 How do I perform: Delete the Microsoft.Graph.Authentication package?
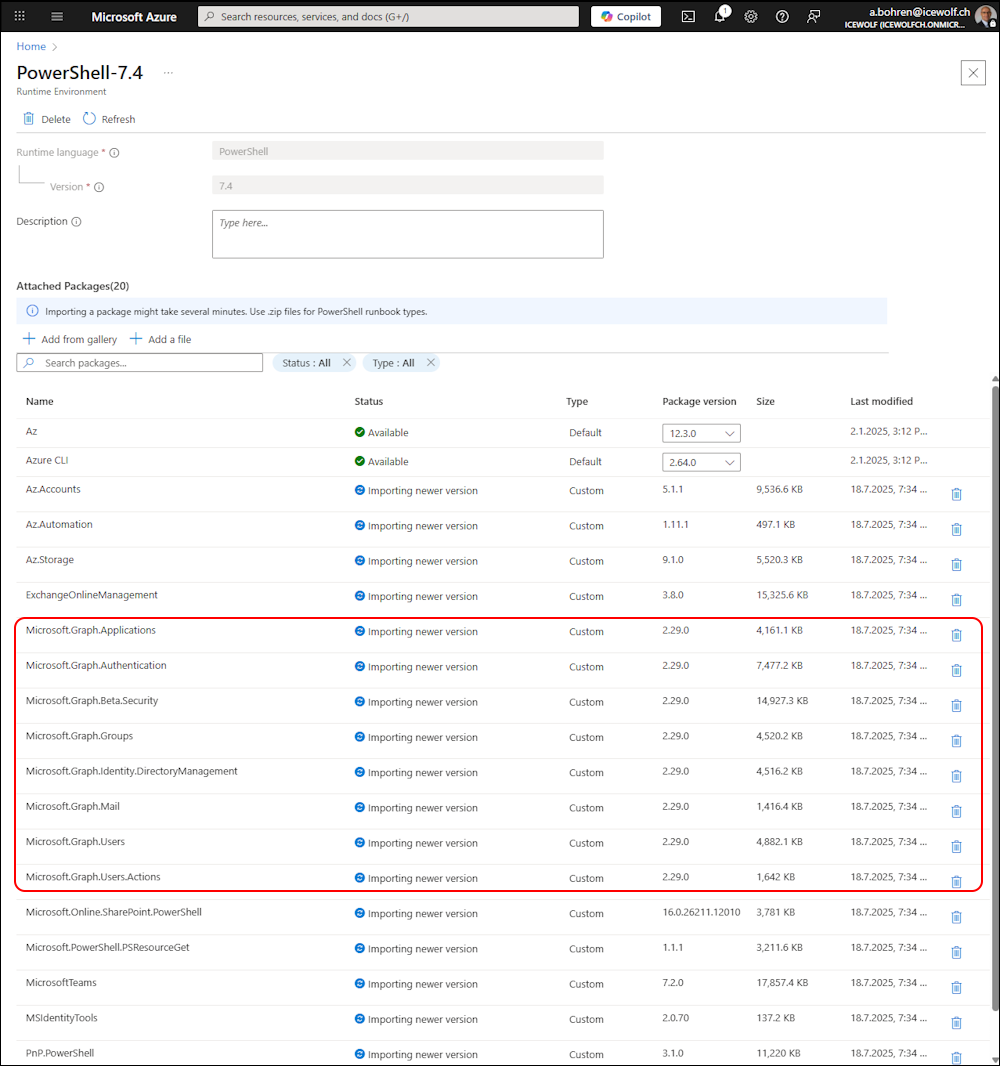[x=956, y=671]
